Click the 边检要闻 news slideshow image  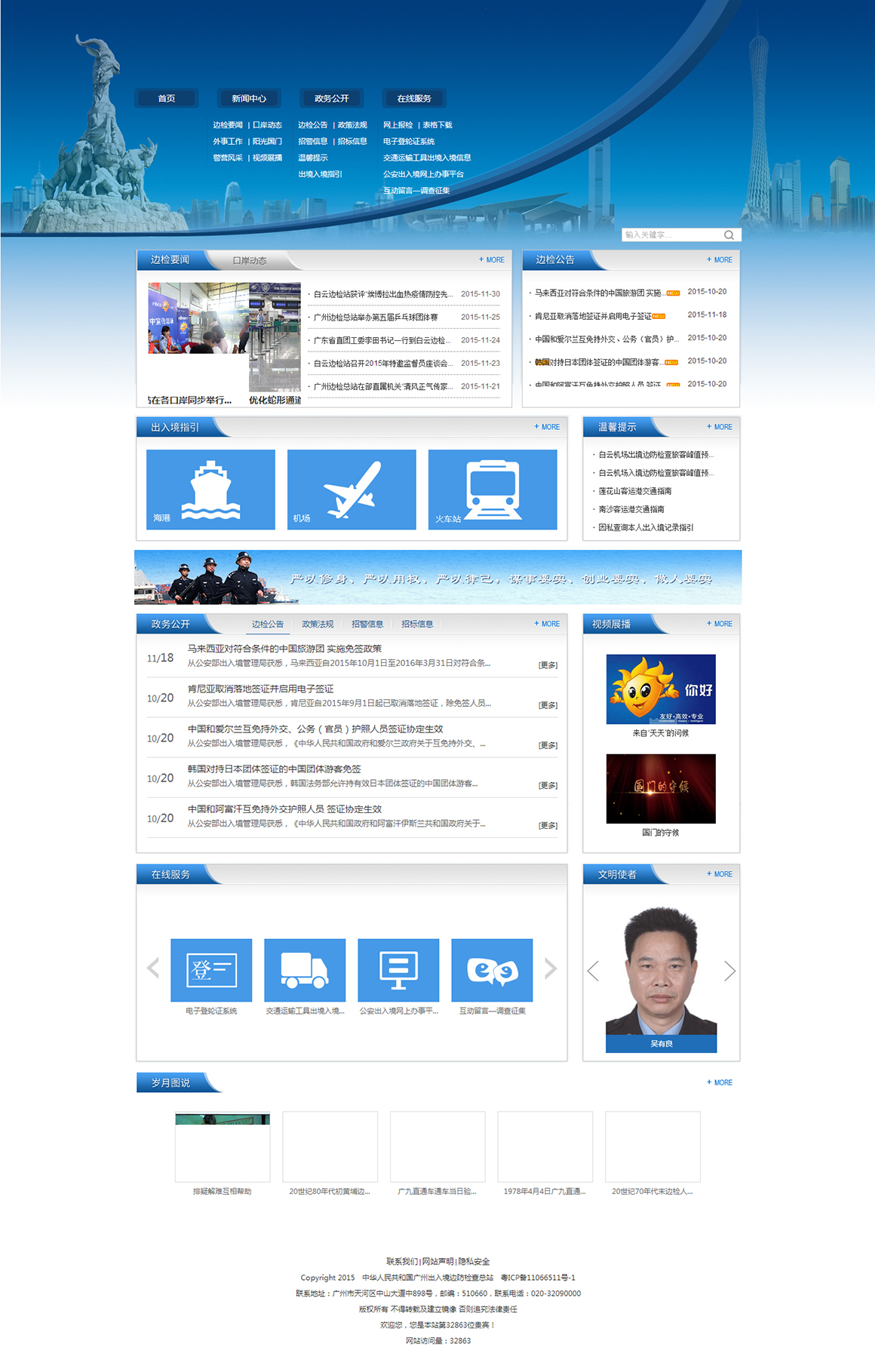[224, 337]
